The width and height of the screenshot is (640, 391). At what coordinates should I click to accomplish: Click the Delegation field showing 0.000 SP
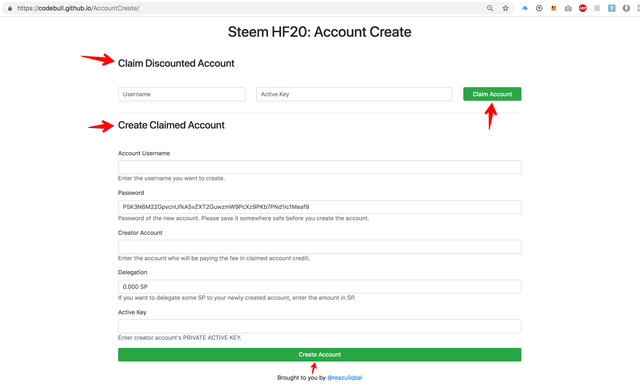click(320, 287)
